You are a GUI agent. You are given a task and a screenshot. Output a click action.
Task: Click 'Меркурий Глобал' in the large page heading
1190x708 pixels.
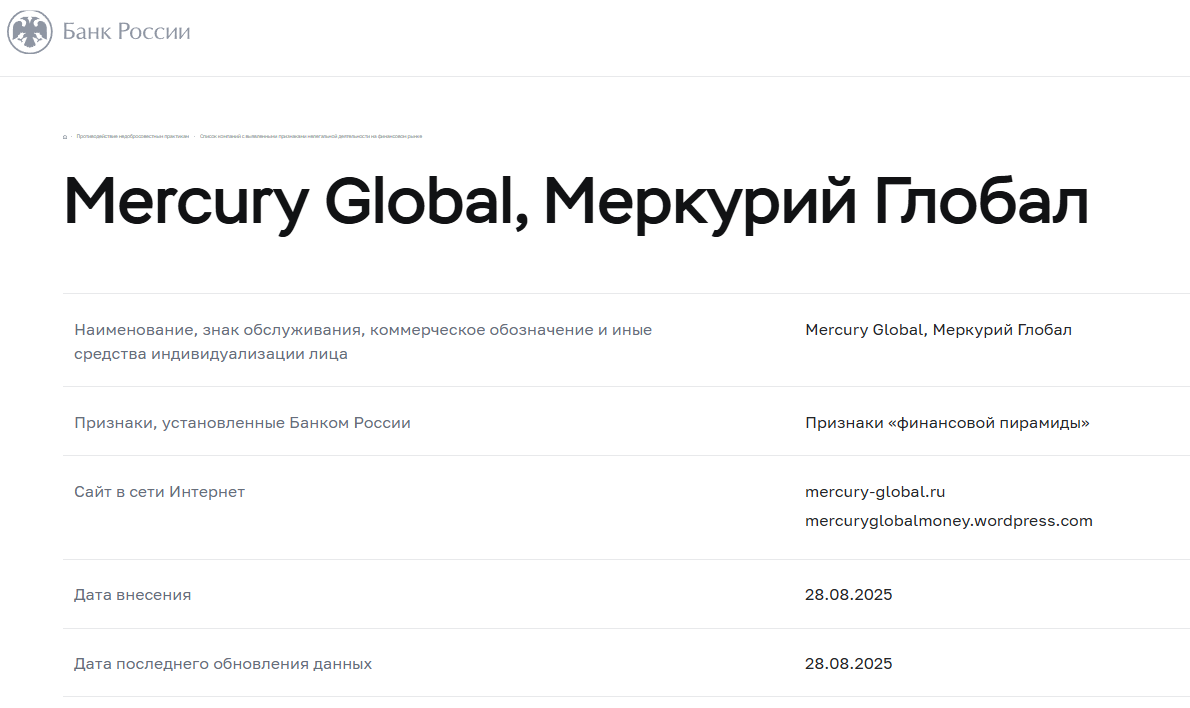point(815,201)
